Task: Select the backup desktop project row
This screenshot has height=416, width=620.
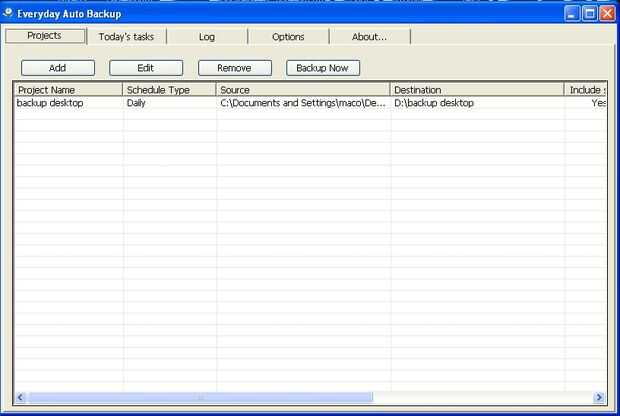Action: (310, 103)
